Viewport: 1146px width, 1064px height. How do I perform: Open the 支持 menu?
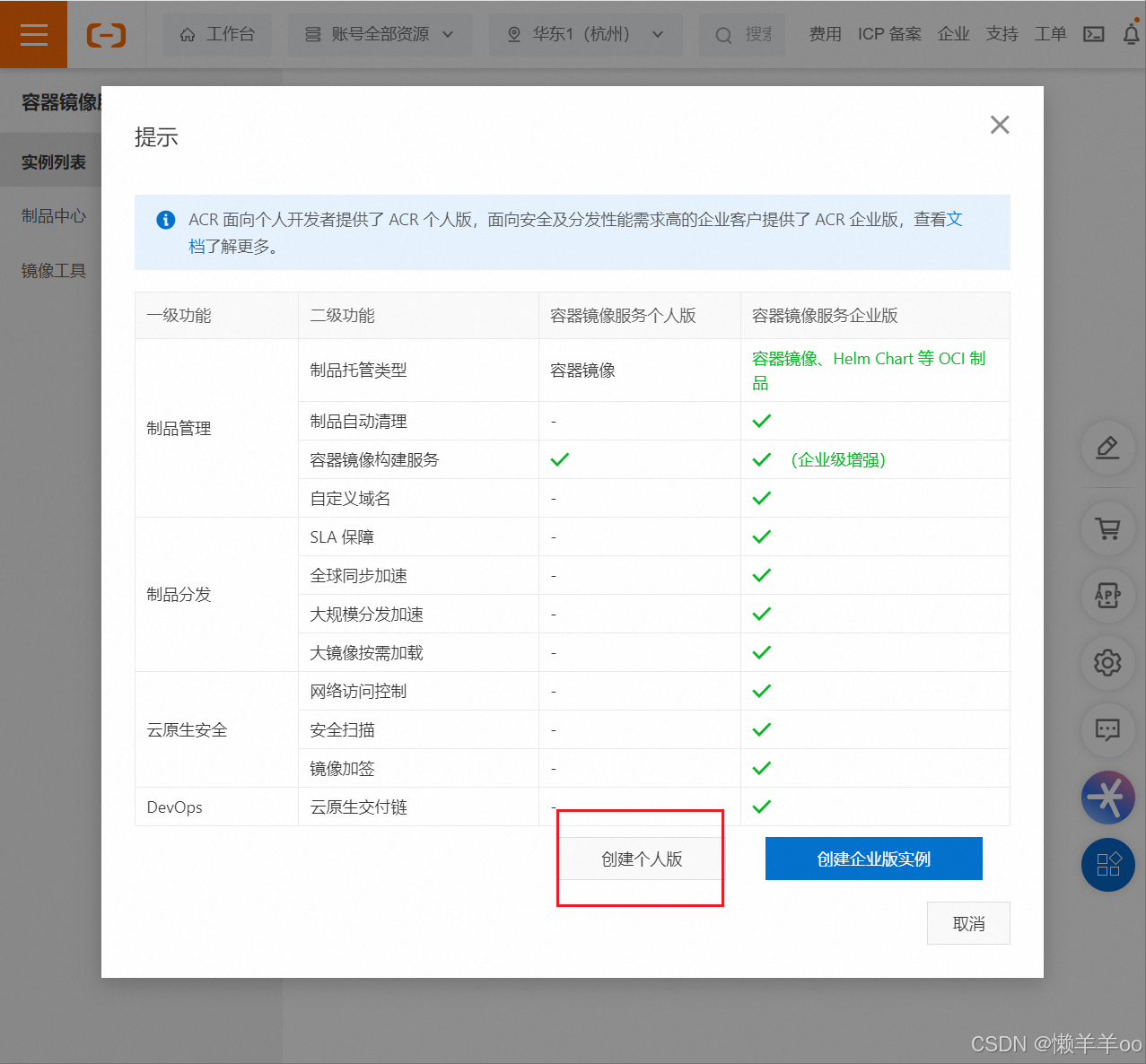click(1002, 34)
